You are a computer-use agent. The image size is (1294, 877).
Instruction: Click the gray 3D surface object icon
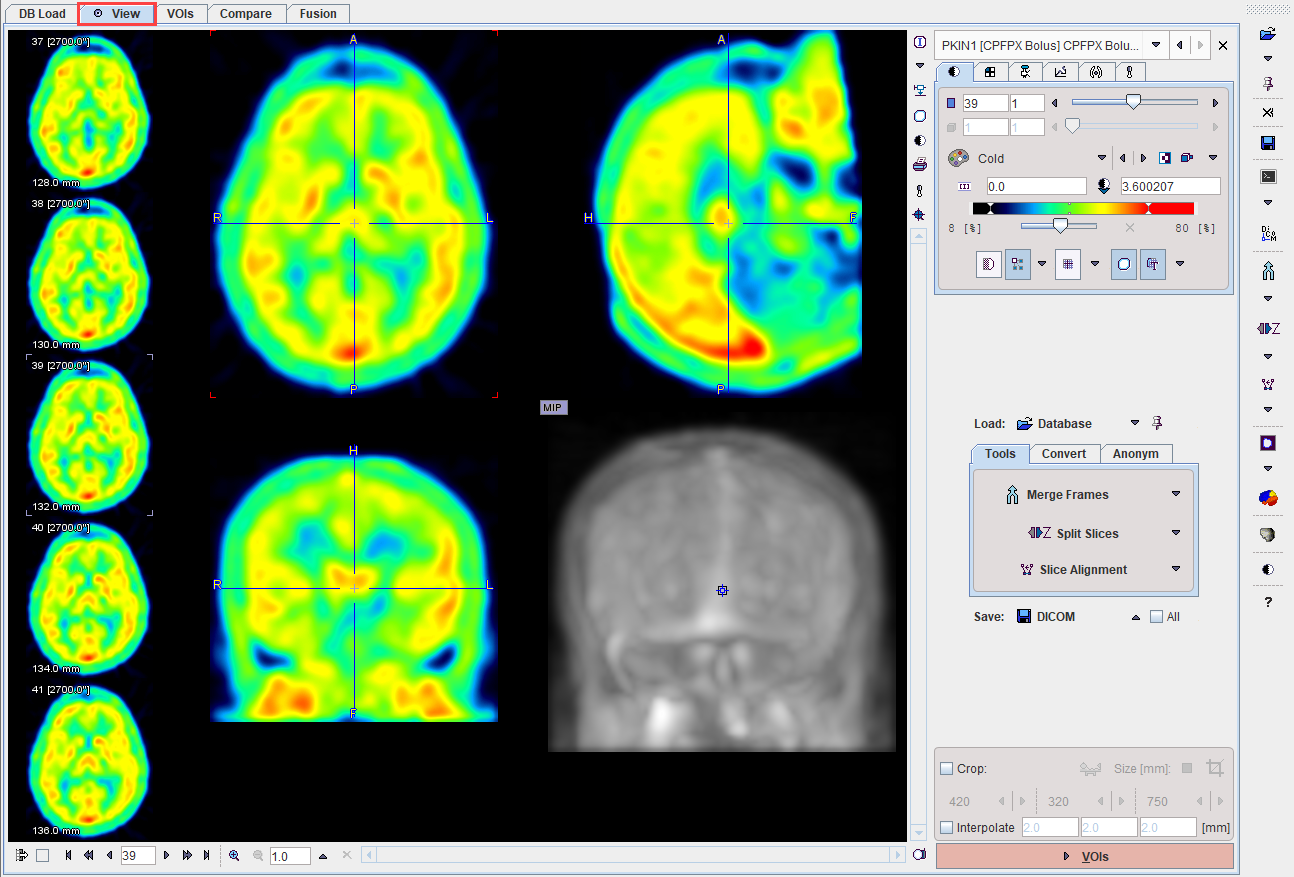pyautogui.click(x=1268, y=535)
